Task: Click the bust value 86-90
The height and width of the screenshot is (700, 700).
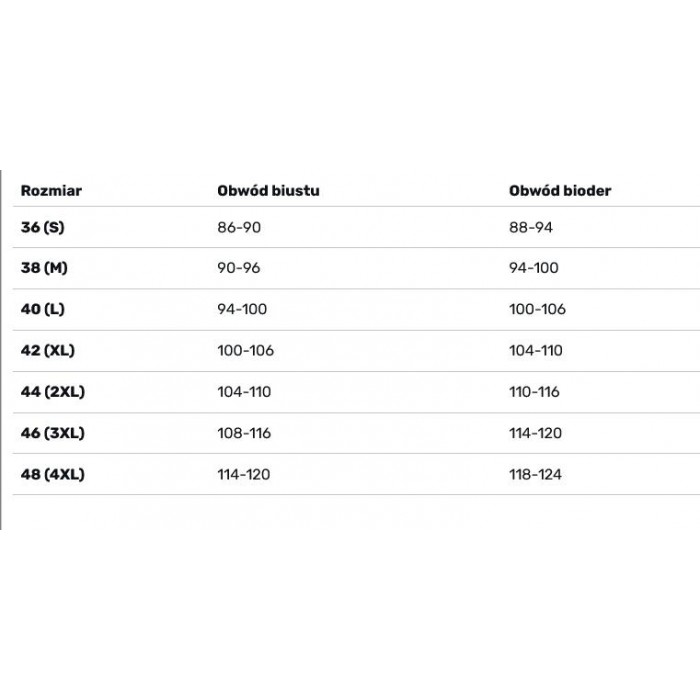Action: coord(239,227)
